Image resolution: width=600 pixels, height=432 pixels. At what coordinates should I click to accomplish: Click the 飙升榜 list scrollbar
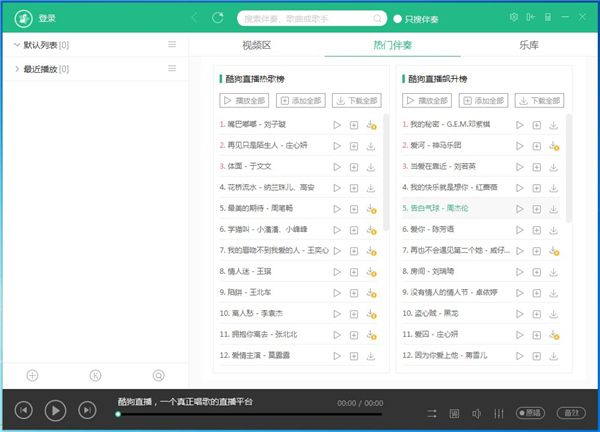(569, 168)
